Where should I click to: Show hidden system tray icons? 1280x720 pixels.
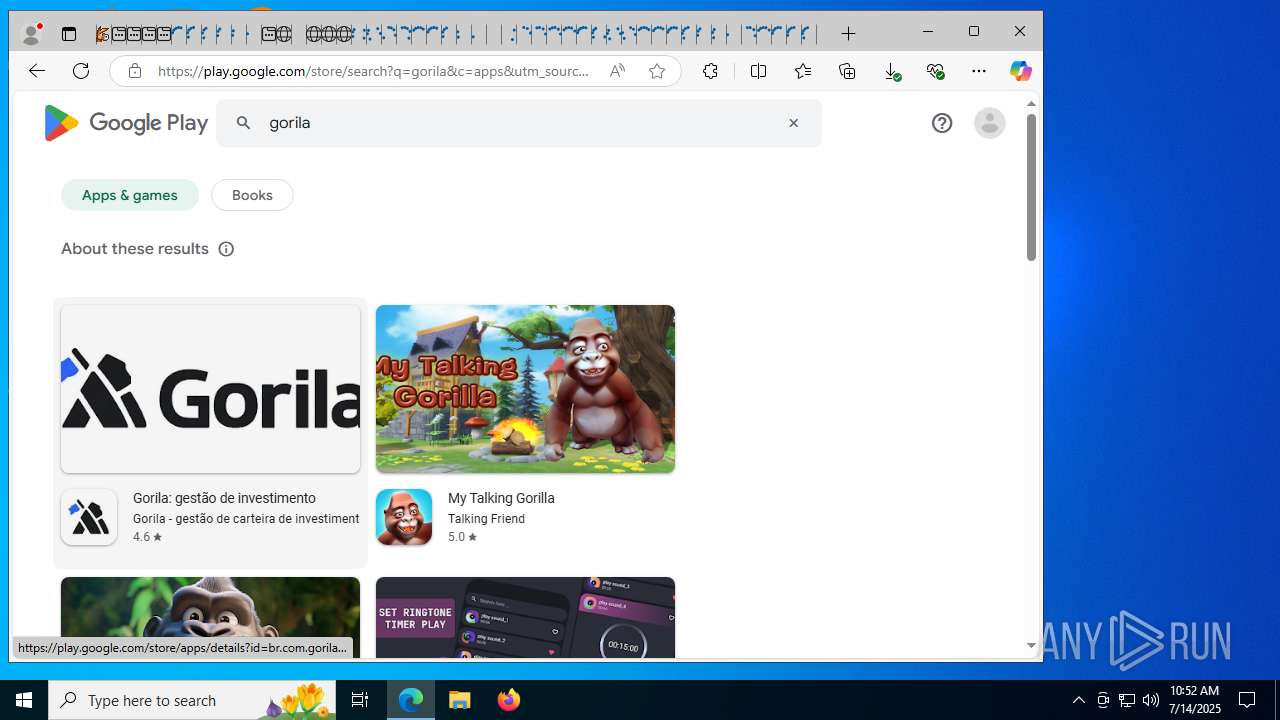tap(1078, 700)
